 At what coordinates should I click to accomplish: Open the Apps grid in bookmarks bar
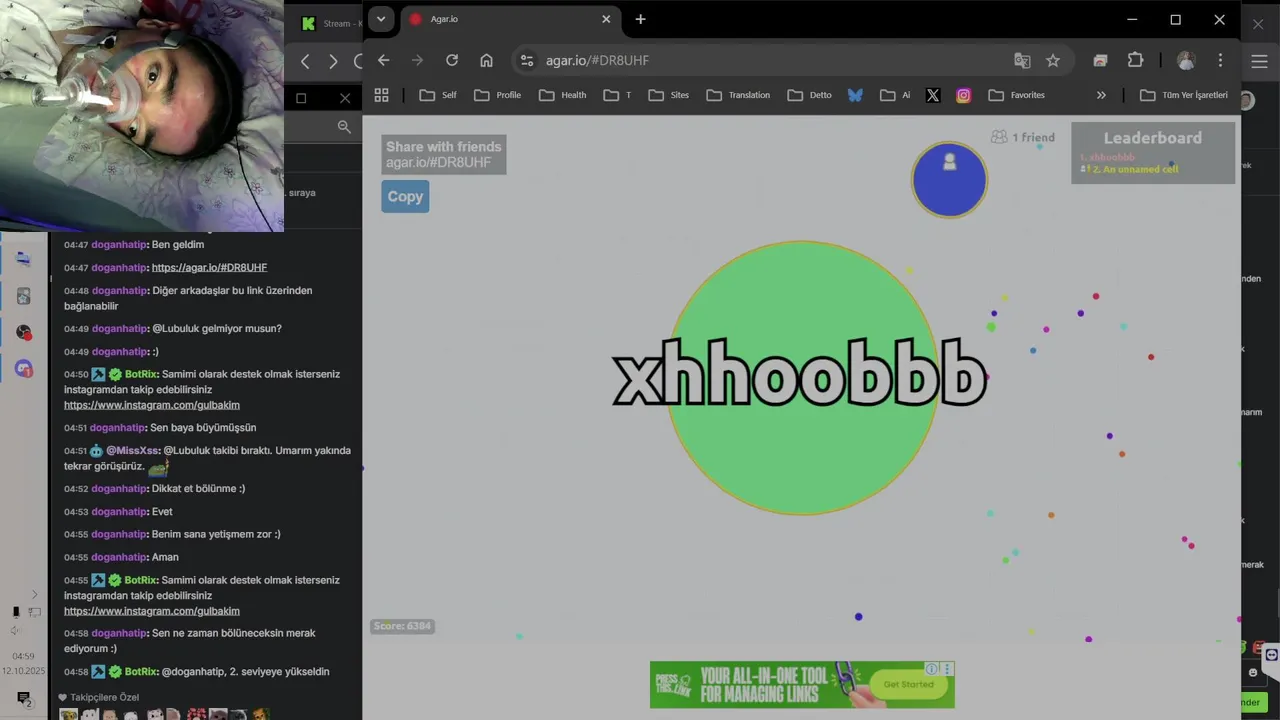[x=381, y=95]
